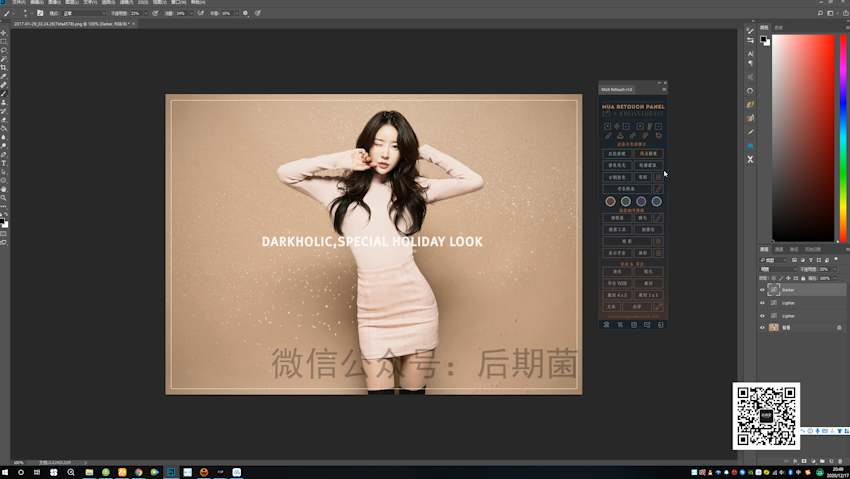Open the brush flow dropdown arrow
Viewport: 850px width, 479px height.
coord(191,13)
